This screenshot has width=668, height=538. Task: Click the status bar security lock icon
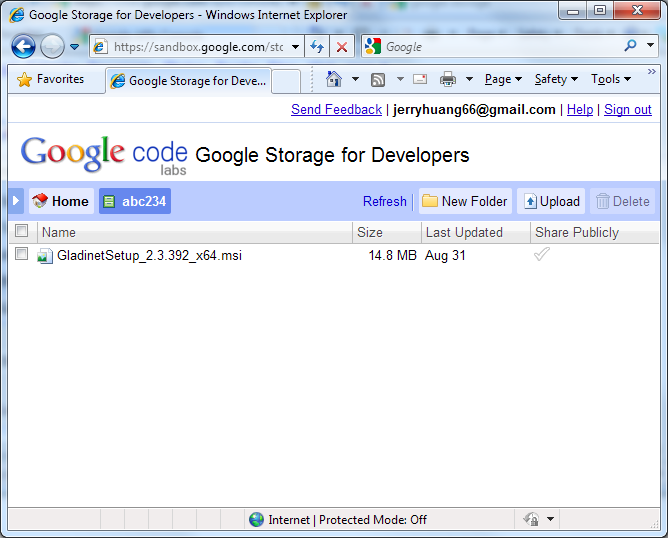(x=531, y=519)
